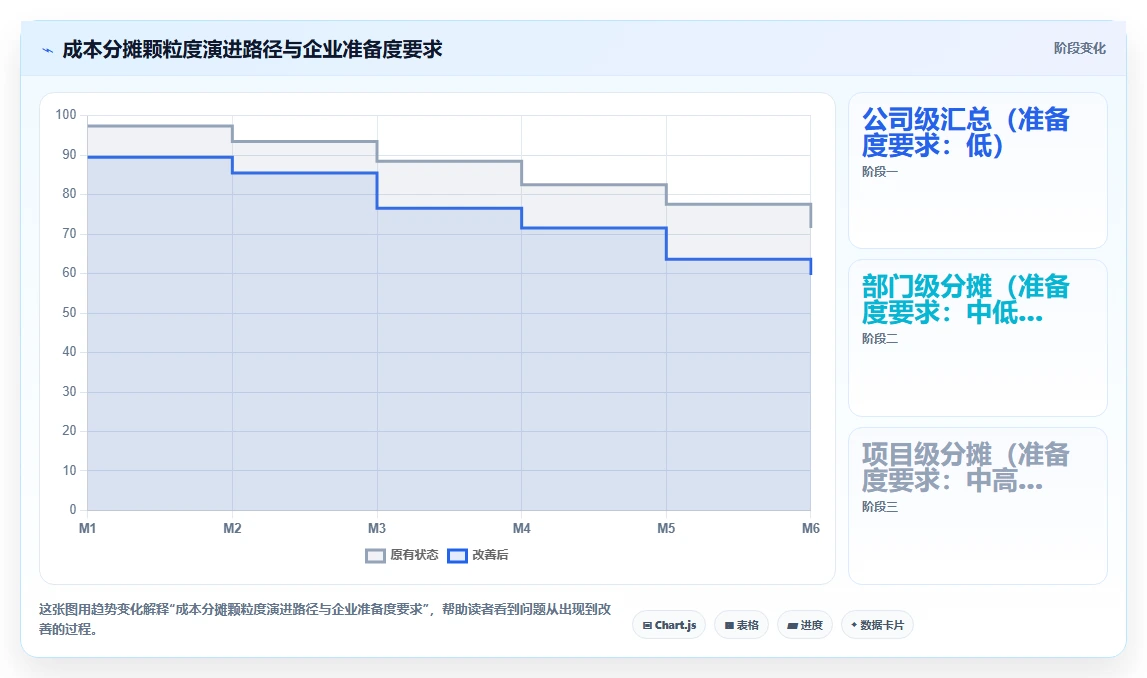Open the 部门级分摊 stage card
This screenshot has height=678, width=1147.
(x=977, y=338)
